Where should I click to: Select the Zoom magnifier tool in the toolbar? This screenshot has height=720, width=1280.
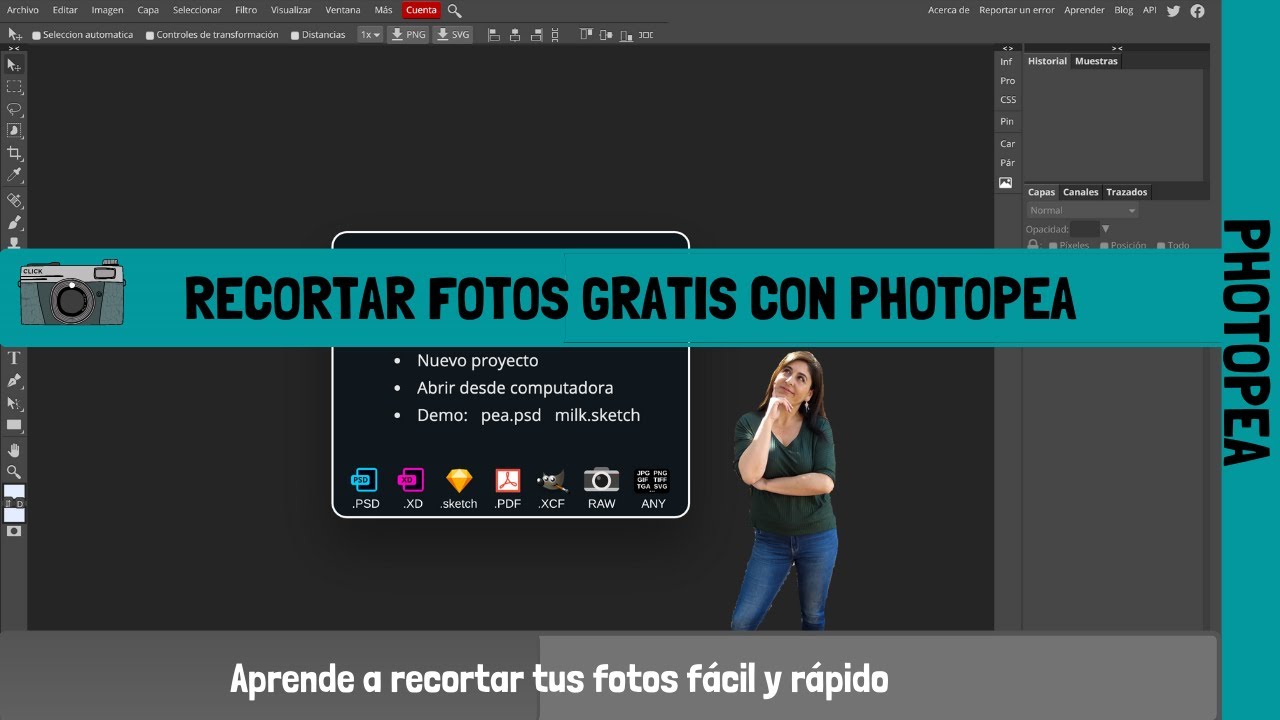click(14, 472)
